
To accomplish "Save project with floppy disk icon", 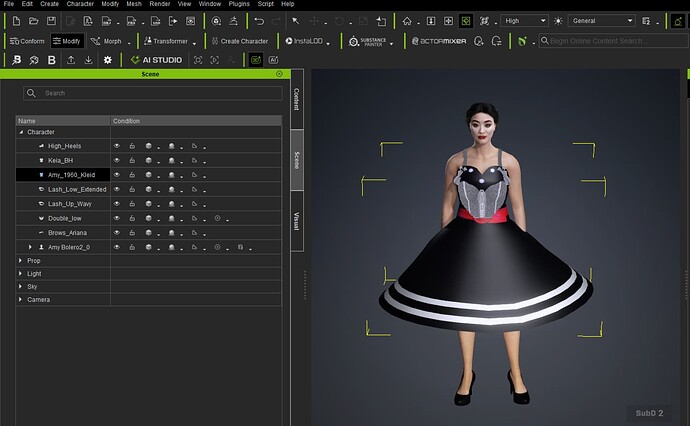I will pos(51,21).
